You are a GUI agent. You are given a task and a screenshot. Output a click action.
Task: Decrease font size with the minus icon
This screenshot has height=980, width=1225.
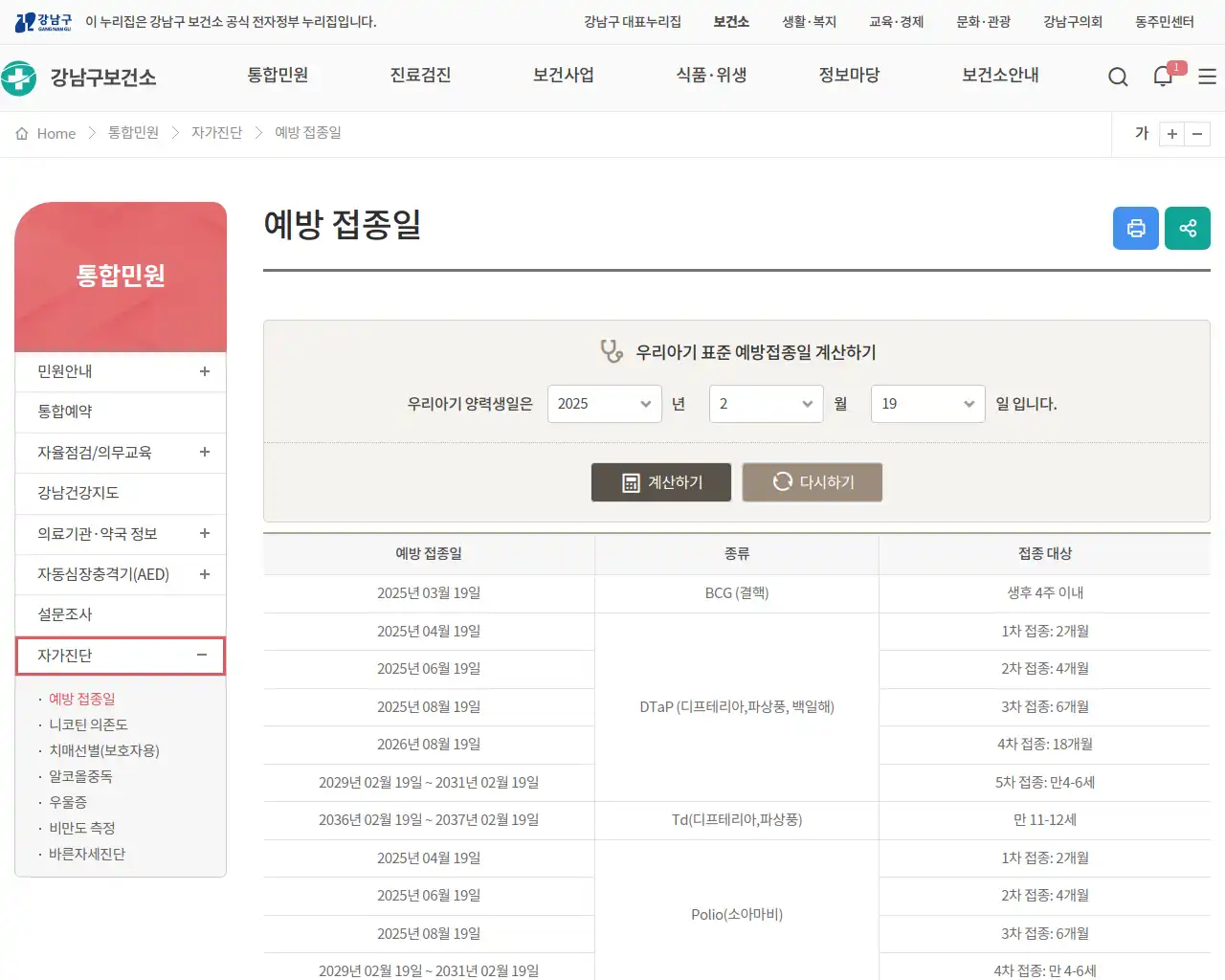coord(1198,134)
